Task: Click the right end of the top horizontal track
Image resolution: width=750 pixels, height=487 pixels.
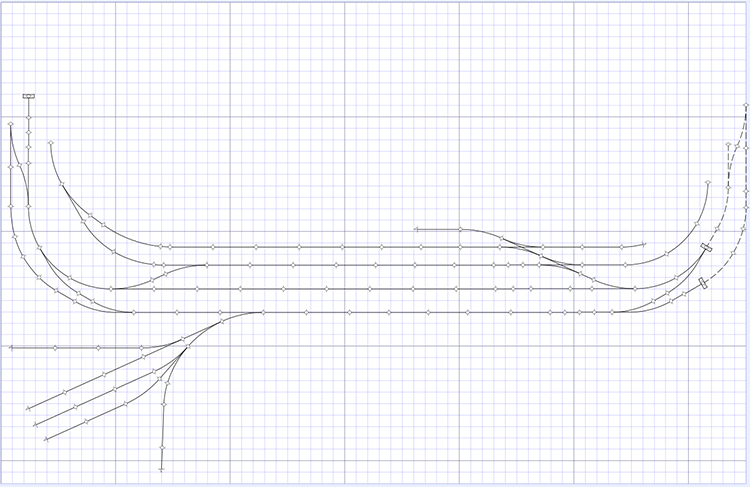Action: (645, 246)
